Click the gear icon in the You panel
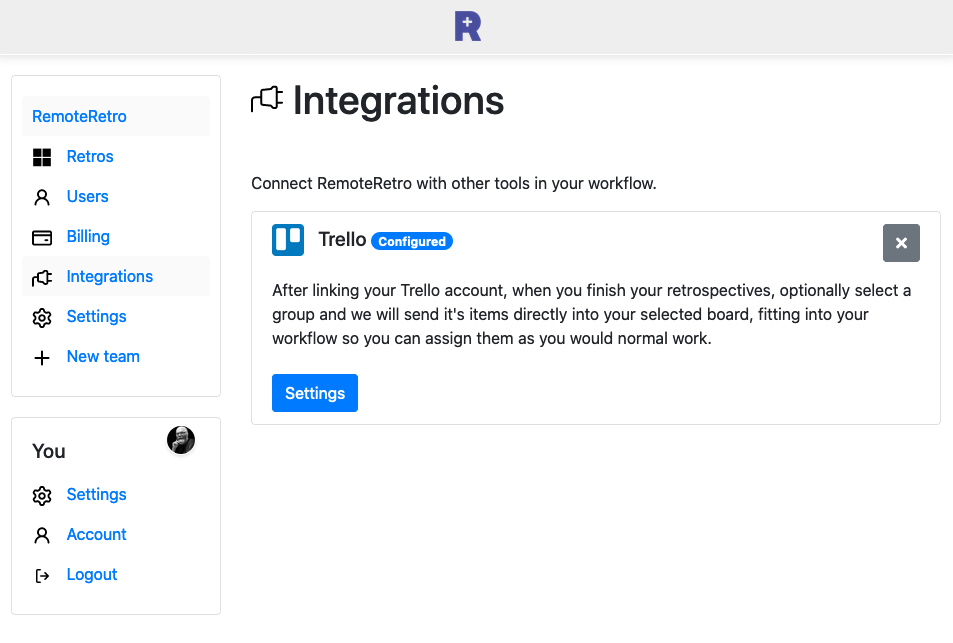This screenshot has width=953, height=643. pyautogui.click(x=42, y=496)
